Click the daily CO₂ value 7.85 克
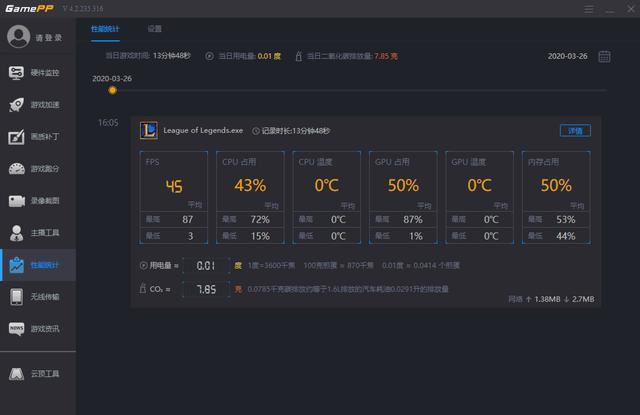 [386, 56]
